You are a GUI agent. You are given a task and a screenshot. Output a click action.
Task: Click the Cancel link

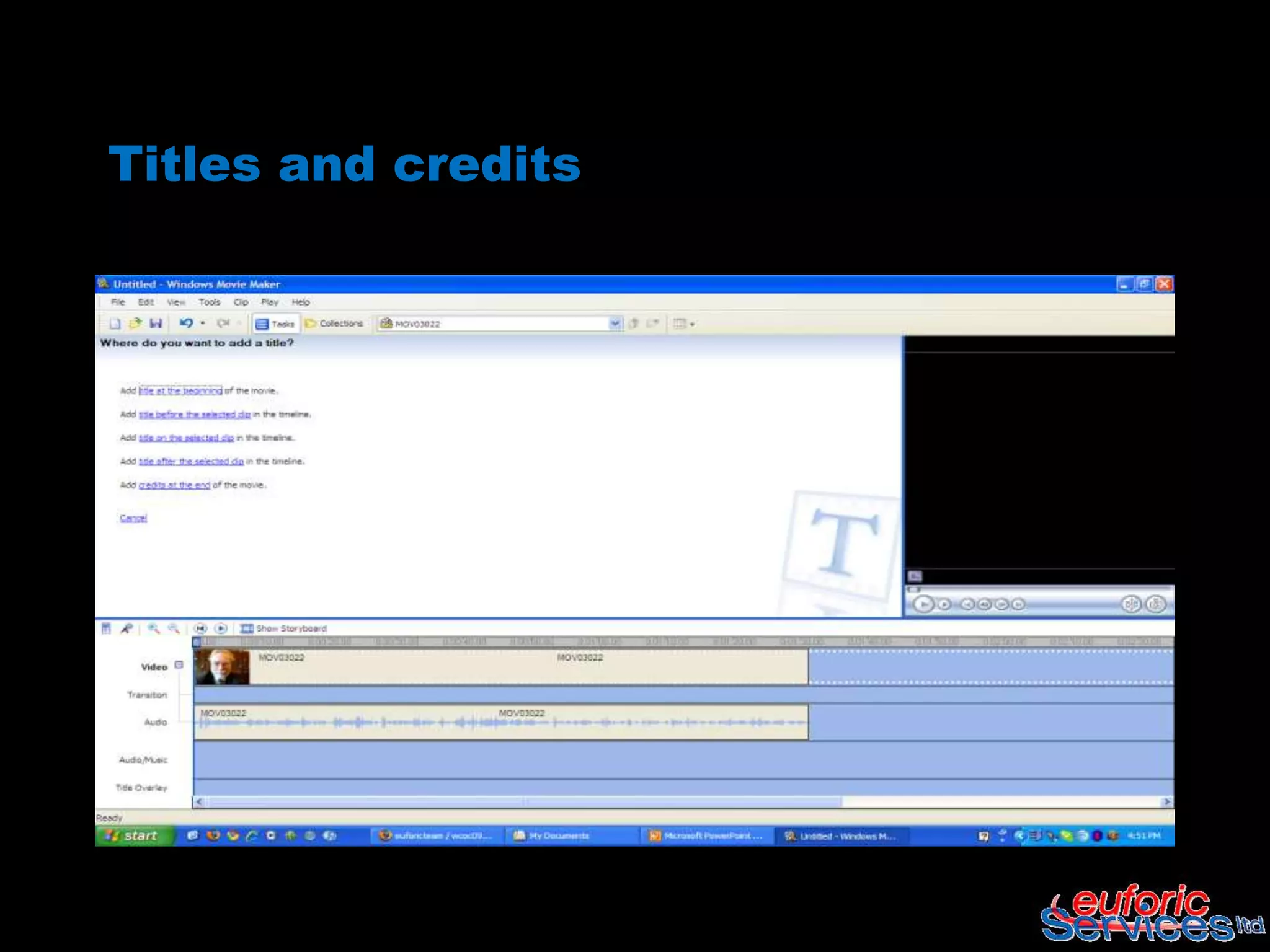coord(133,518)
